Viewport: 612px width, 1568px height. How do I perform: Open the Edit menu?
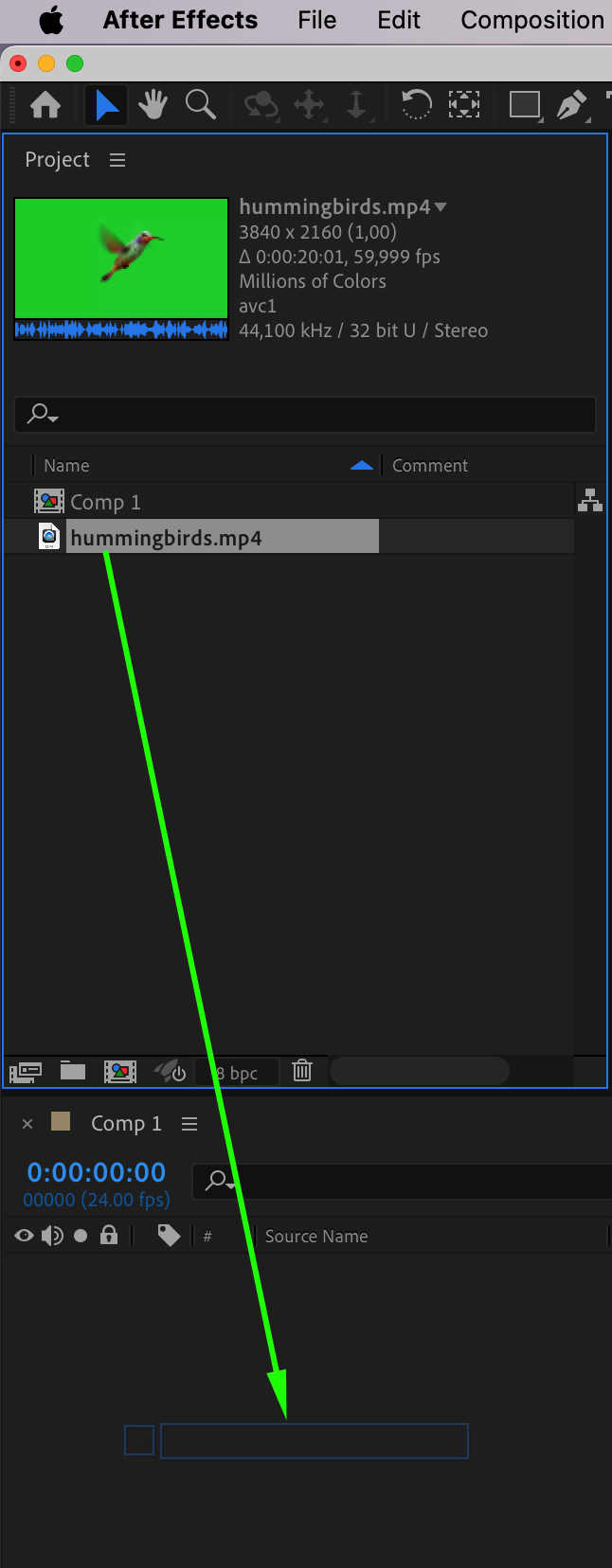click(x=399, y=20)
